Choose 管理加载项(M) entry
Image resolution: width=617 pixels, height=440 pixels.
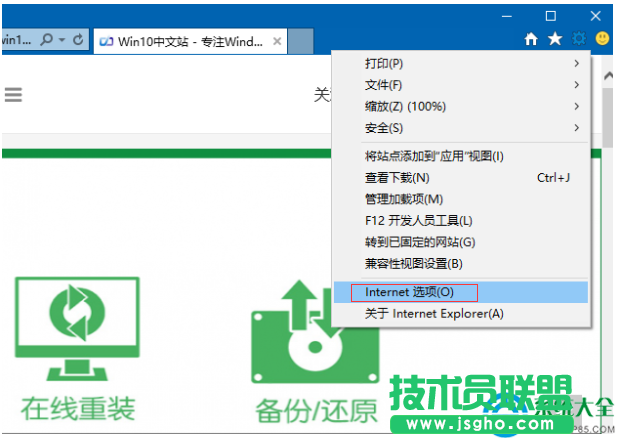(x=461, y=199)
